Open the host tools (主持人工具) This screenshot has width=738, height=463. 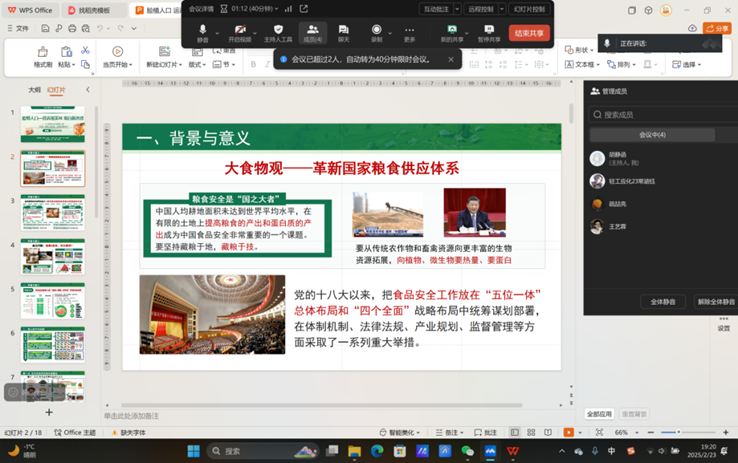coord(278,33)
